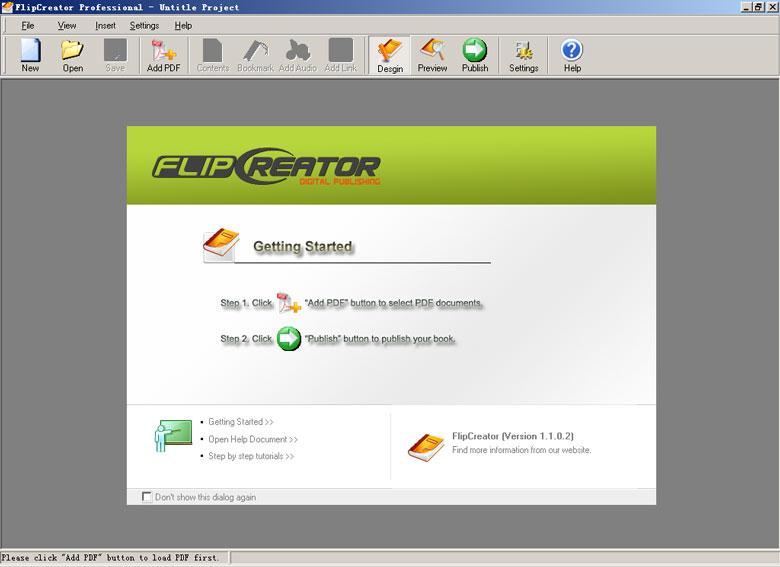Enable "Don't show this dialog again" checkbox
The image size is (780, 567).
tap(148, 497)
